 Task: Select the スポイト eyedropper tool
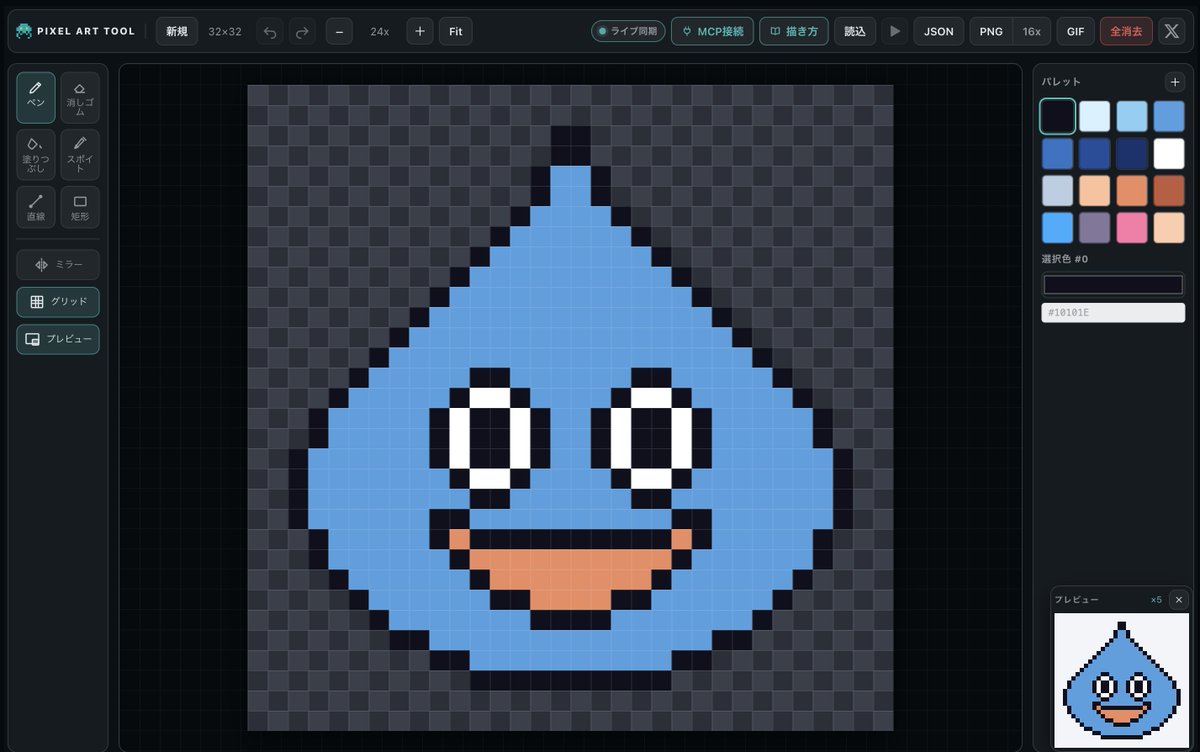(x=80, y=154)
